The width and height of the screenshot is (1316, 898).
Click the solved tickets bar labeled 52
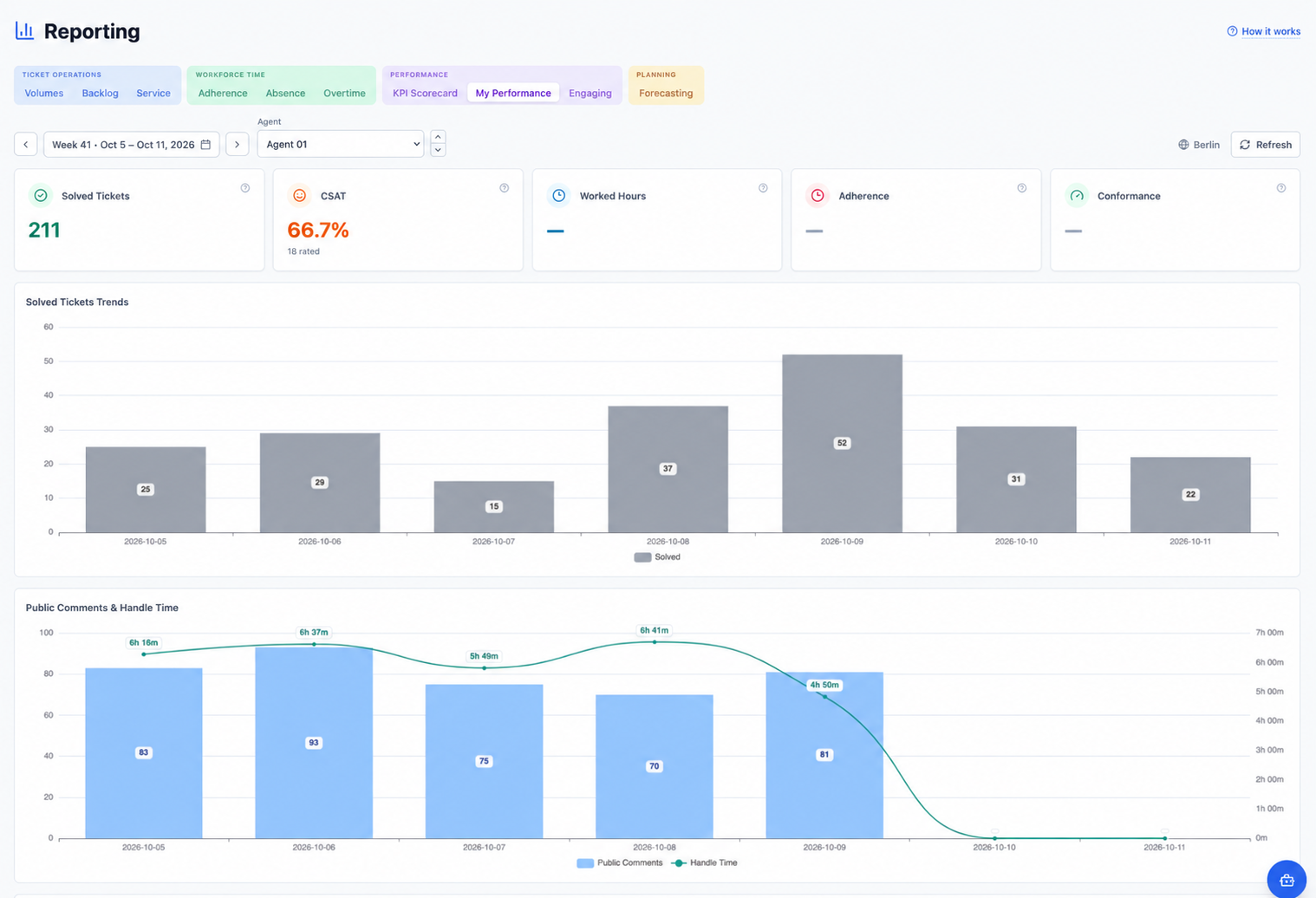[x=842, y=444]
